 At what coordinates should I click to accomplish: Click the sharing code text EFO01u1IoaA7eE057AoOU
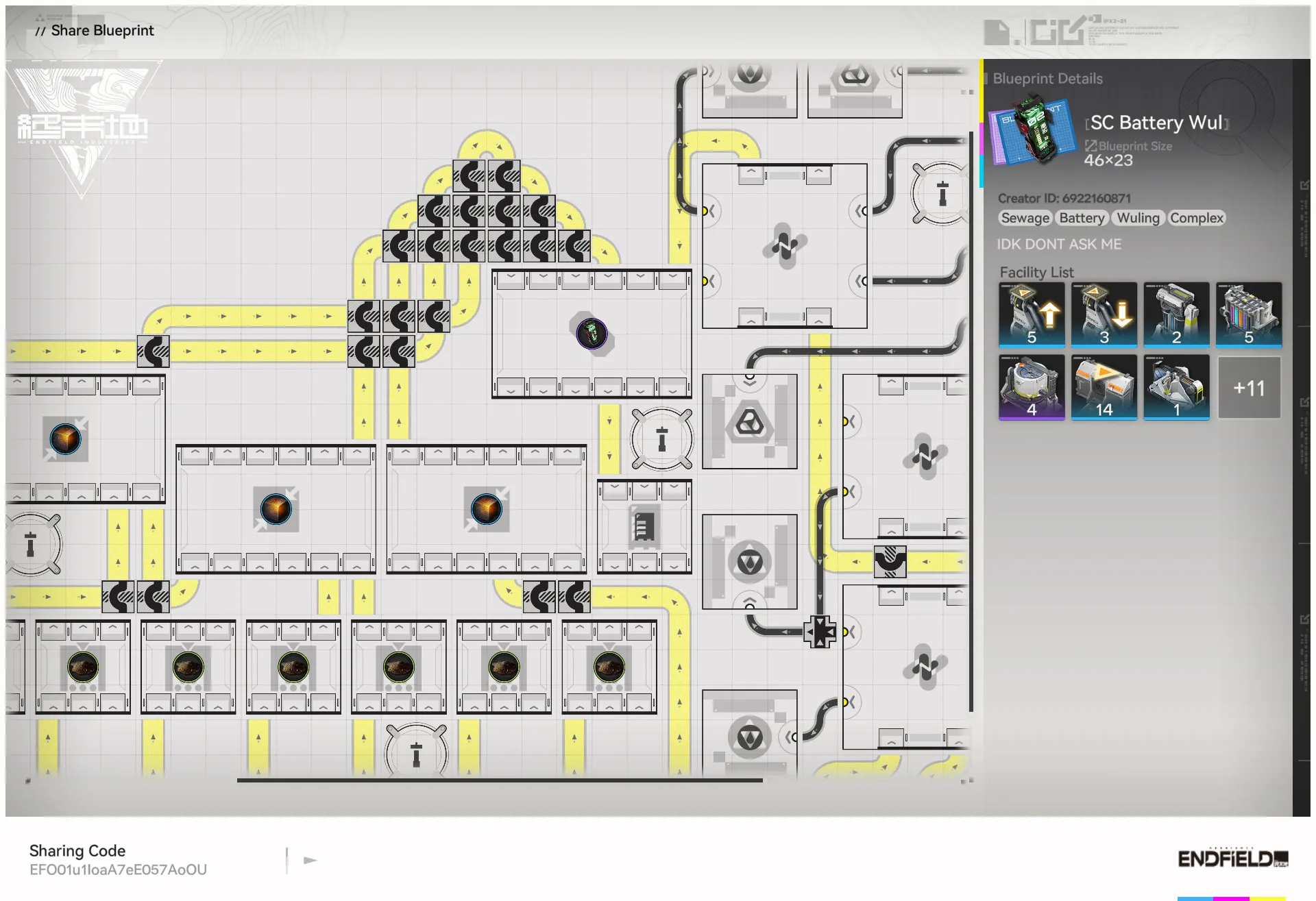click(118, 869)
